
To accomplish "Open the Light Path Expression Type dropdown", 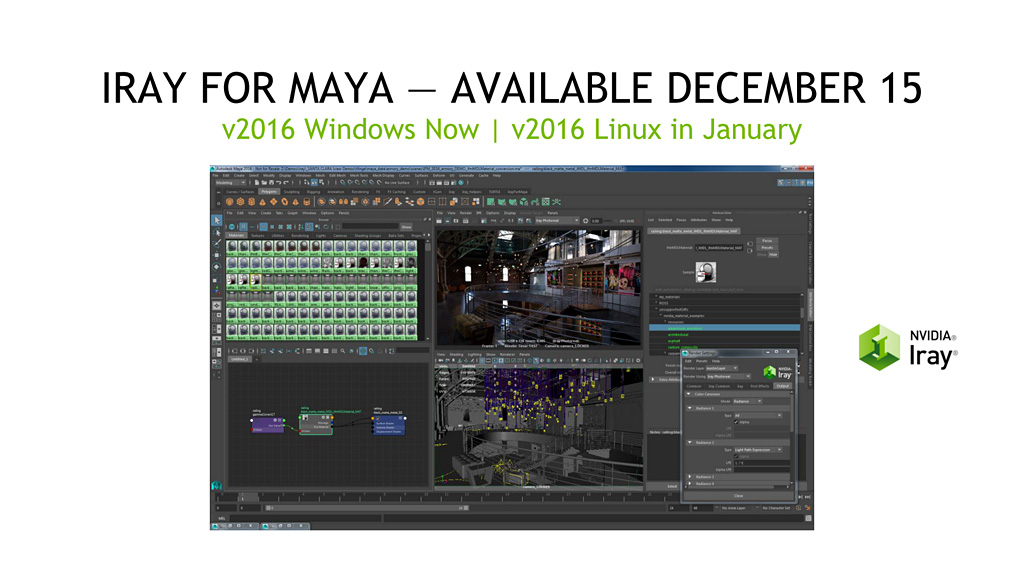I will 758,449.
